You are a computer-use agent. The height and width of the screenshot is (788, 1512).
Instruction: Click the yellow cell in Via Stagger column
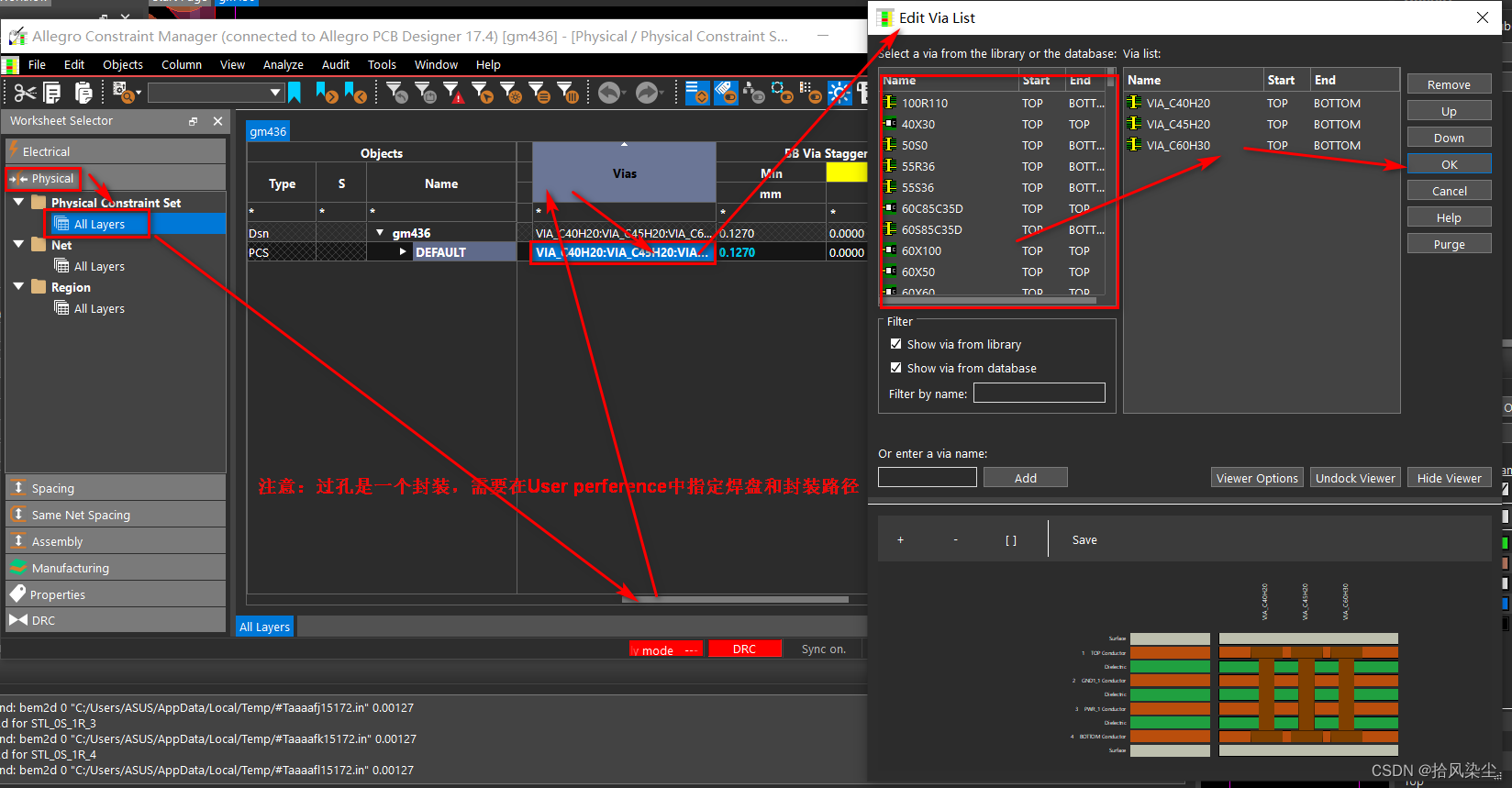pyautogui.click(x=846, y=172)
